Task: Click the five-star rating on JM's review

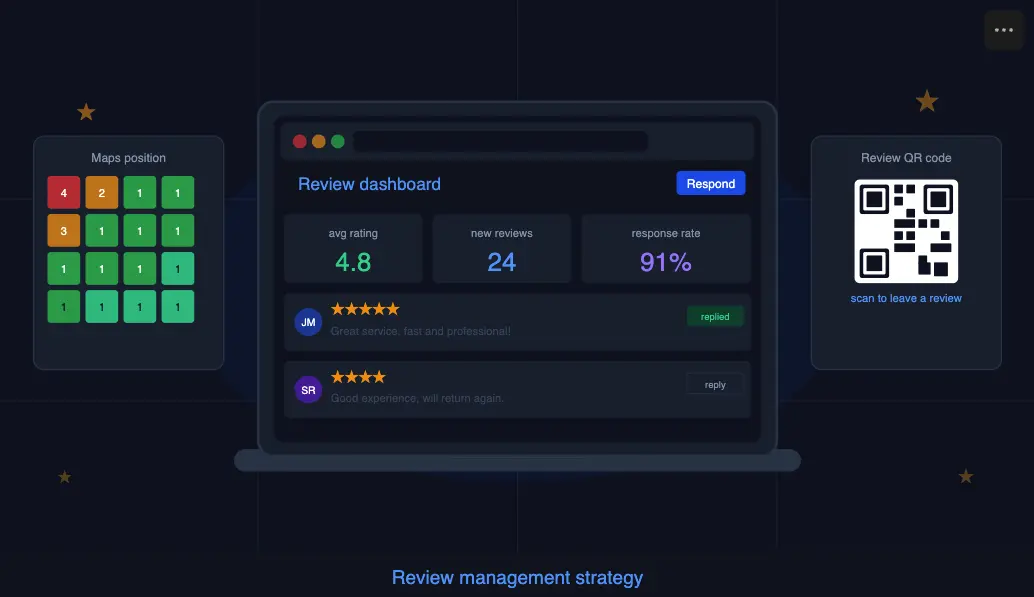Action: (365, 309)
